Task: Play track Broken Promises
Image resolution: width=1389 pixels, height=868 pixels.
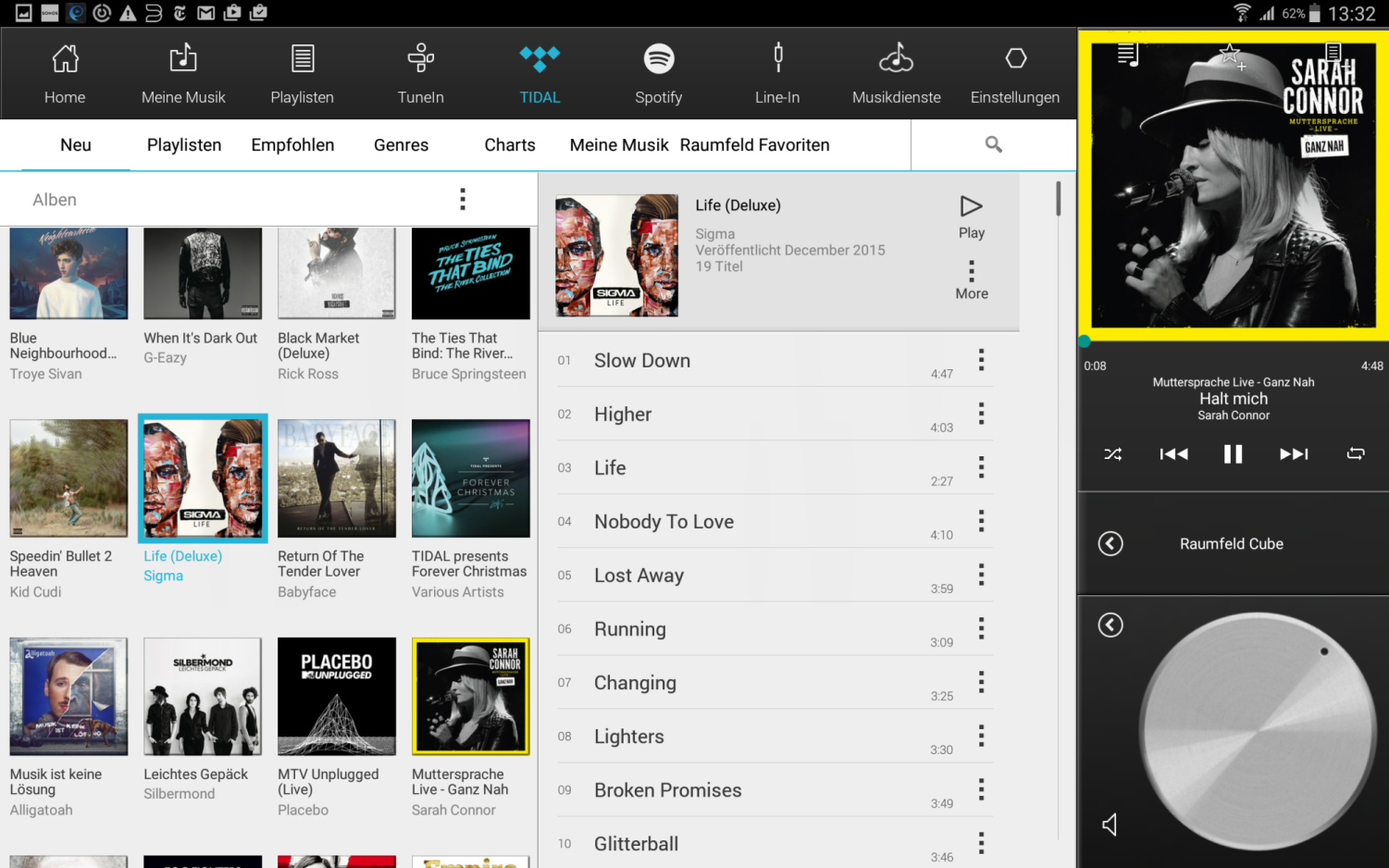Action: tap(667, 790)
